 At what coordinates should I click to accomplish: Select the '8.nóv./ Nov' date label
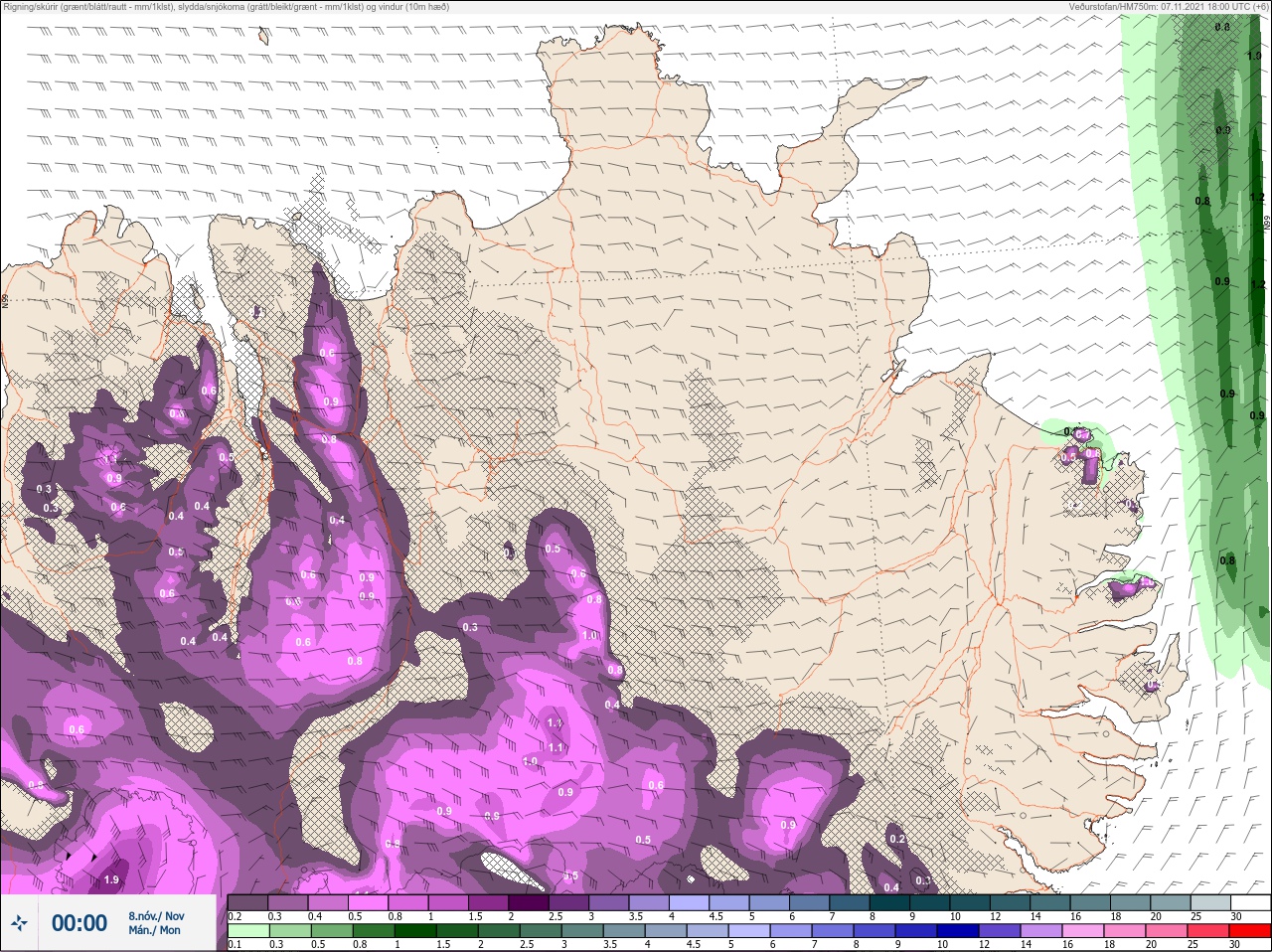click(156, 916)
